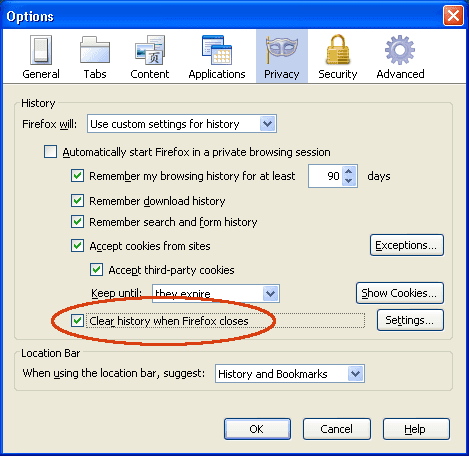Open the Security padlock icon

[338, 50]
